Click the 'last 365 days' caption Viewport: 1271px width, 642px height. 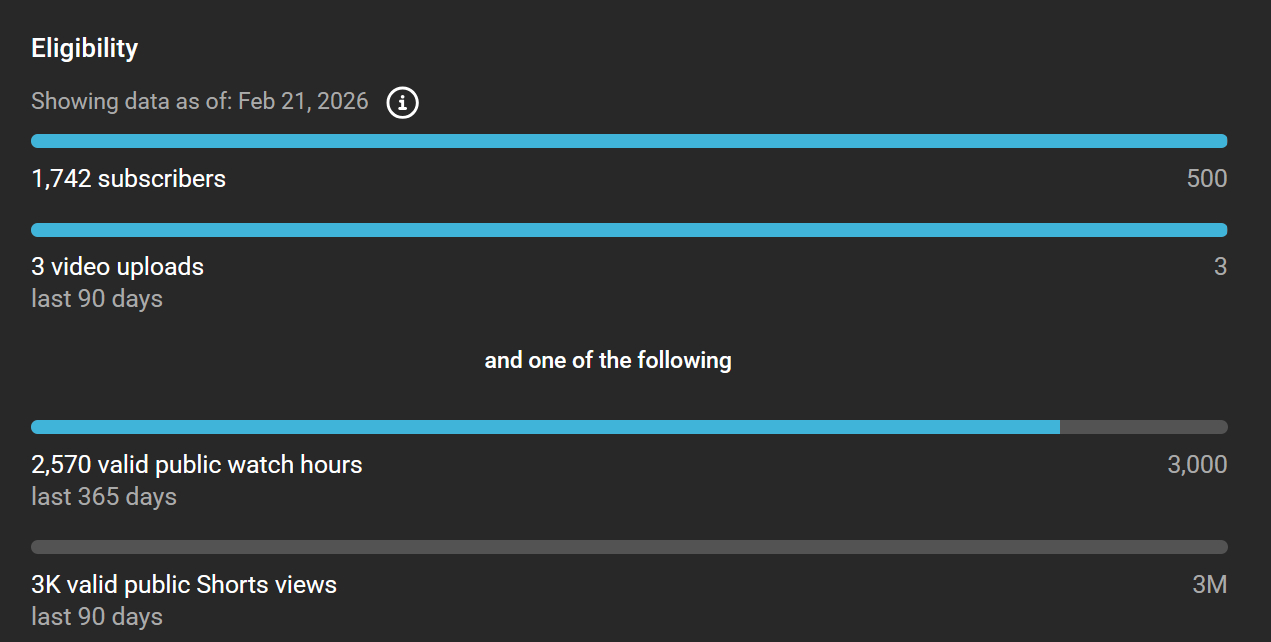104,497
